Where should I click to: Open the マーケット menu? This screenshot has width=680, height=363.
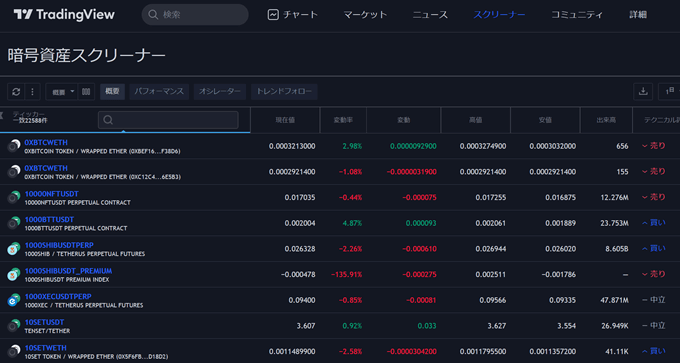(365, 15)
